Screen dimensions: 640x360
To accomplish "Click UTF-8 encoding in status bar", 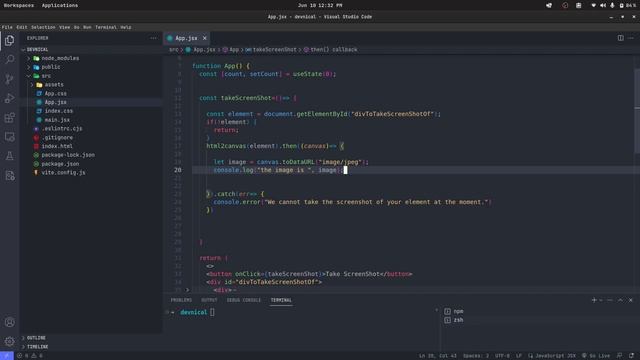I will (x=502, y=356).
